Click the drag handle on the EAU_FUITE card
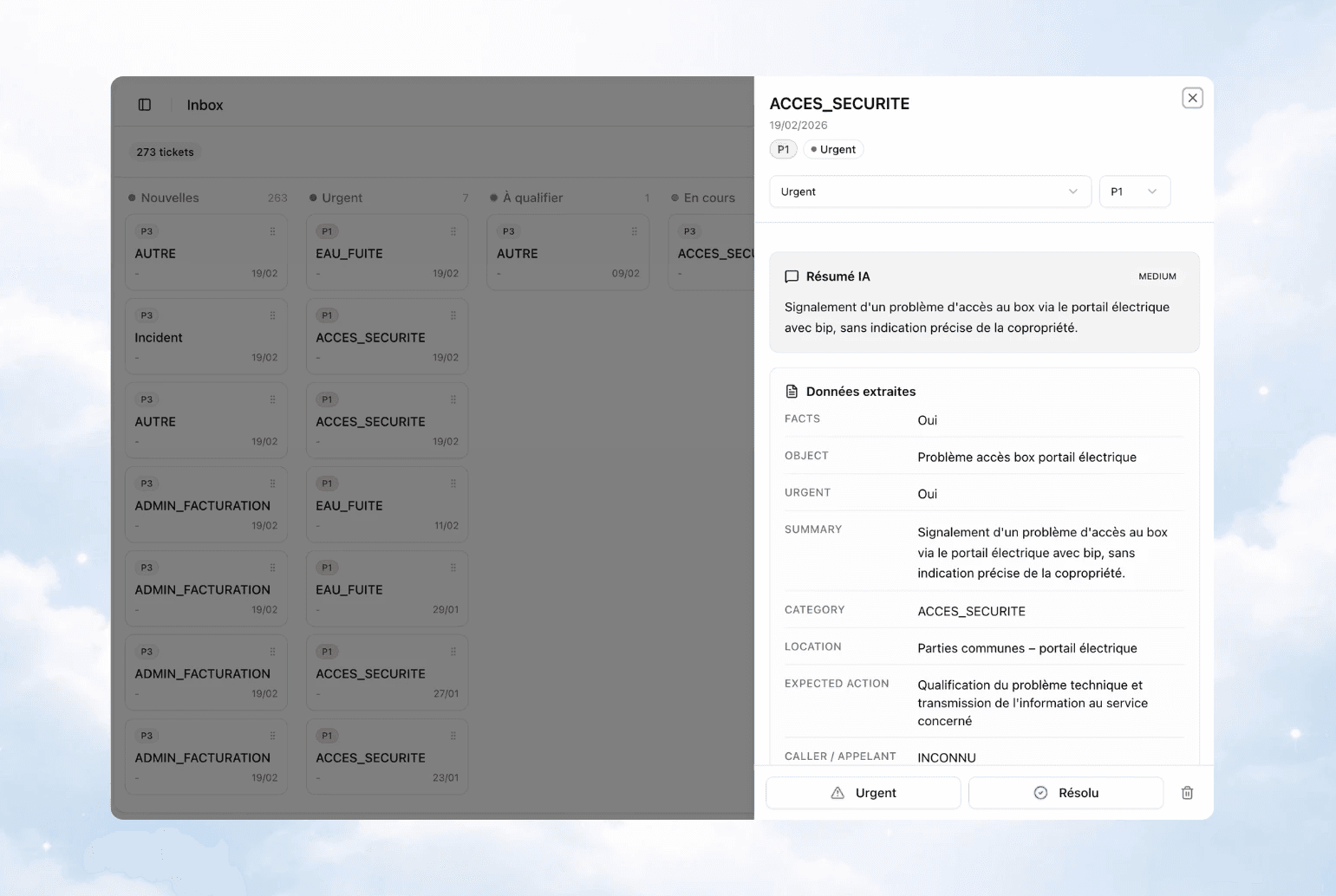 pyautogui.click(x=452, y=231)
